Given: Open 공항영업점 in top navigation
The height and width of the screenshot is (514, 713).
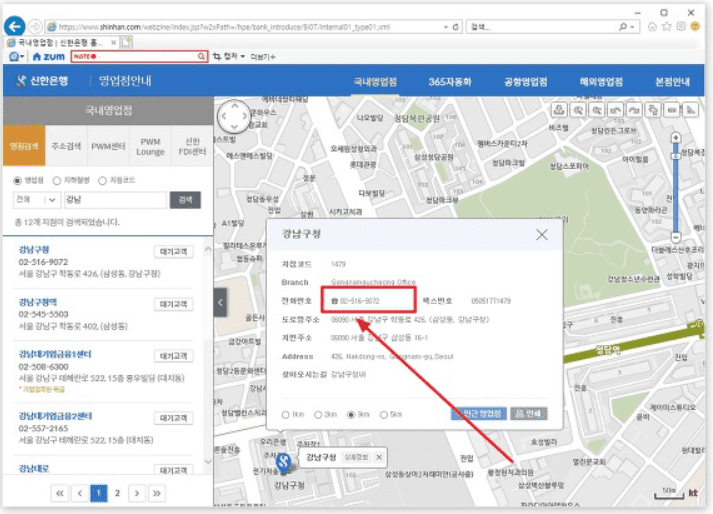Looking at the screenshot, I should coord(526,81).
